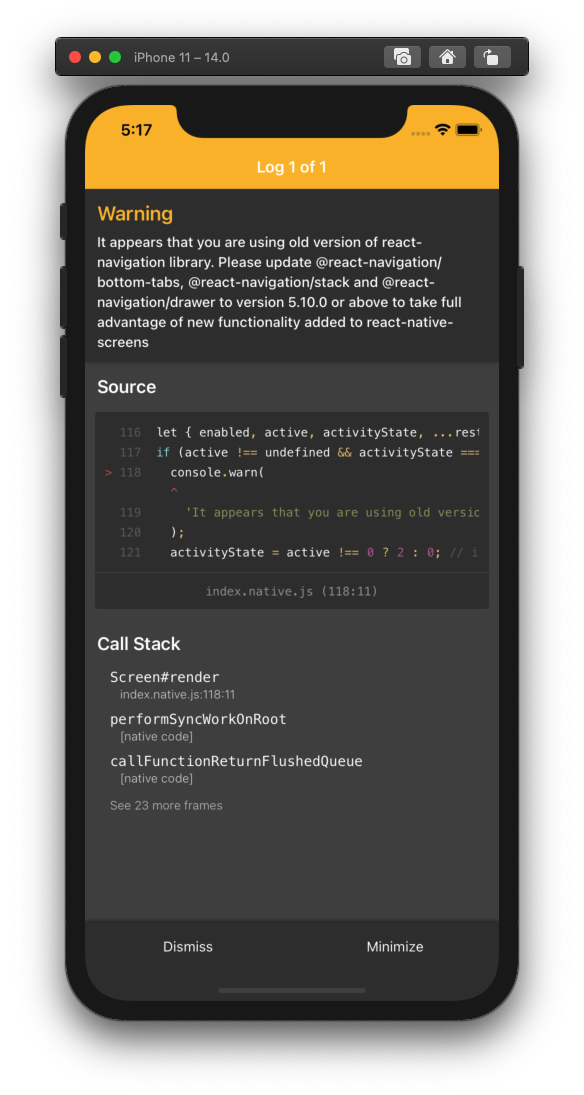
Task: Close the iPhone 11 simulator window
Action: 75,57
